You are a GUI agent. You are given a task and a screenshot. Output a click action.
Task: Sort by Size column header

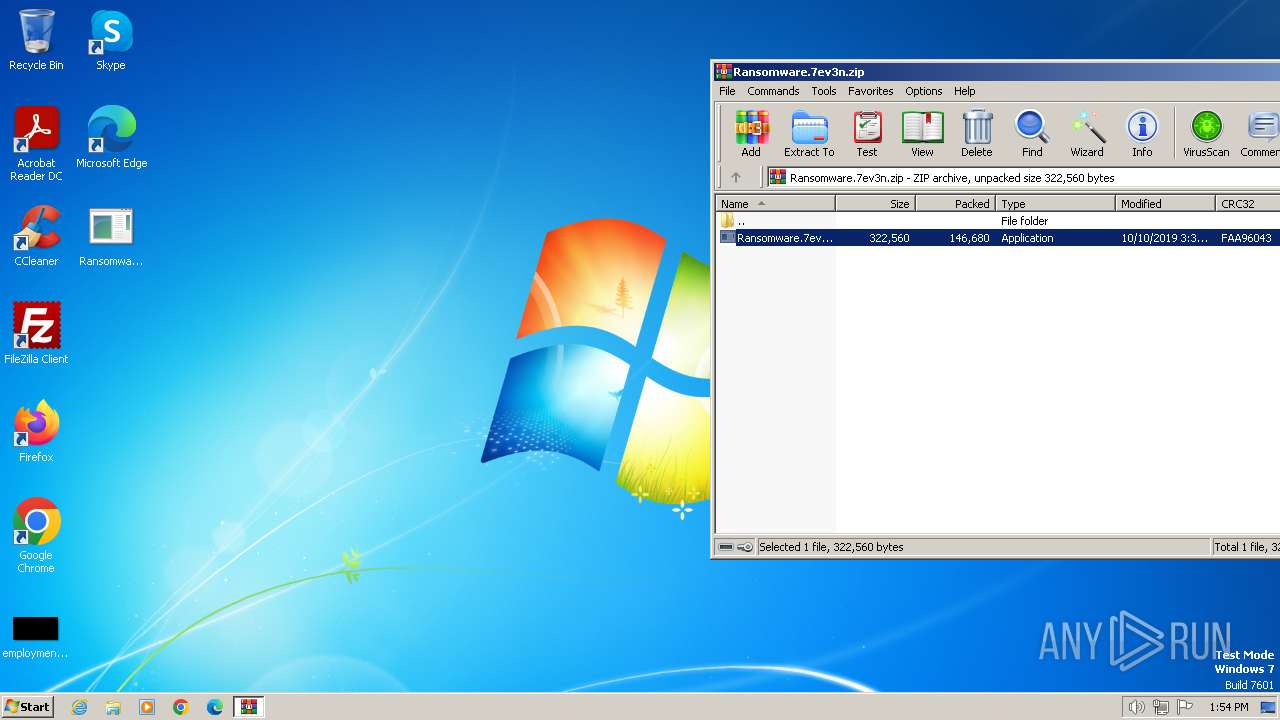[x=875, y=203]
